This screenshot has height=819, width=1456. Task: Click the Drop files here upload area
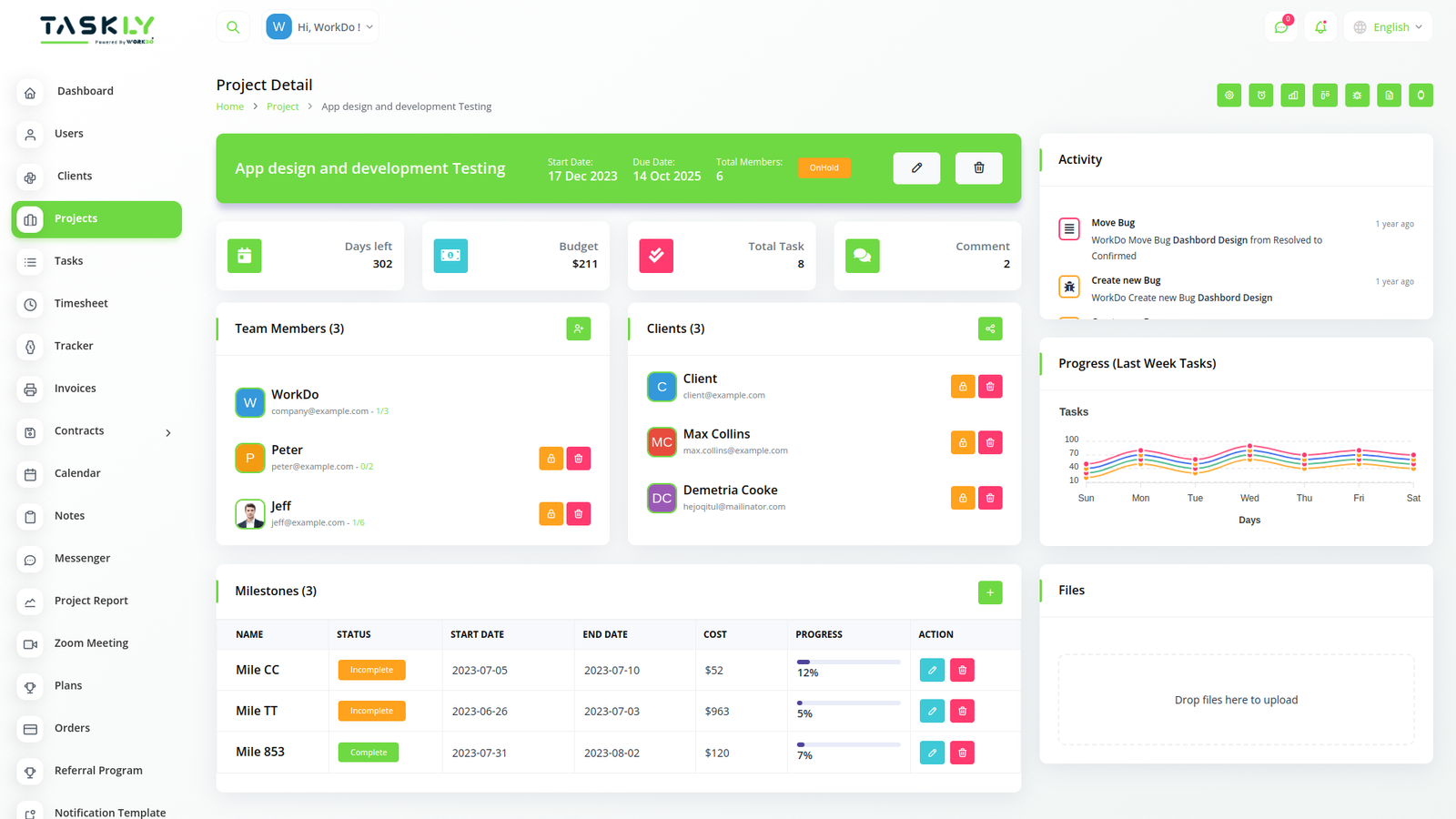(1236, 700)
